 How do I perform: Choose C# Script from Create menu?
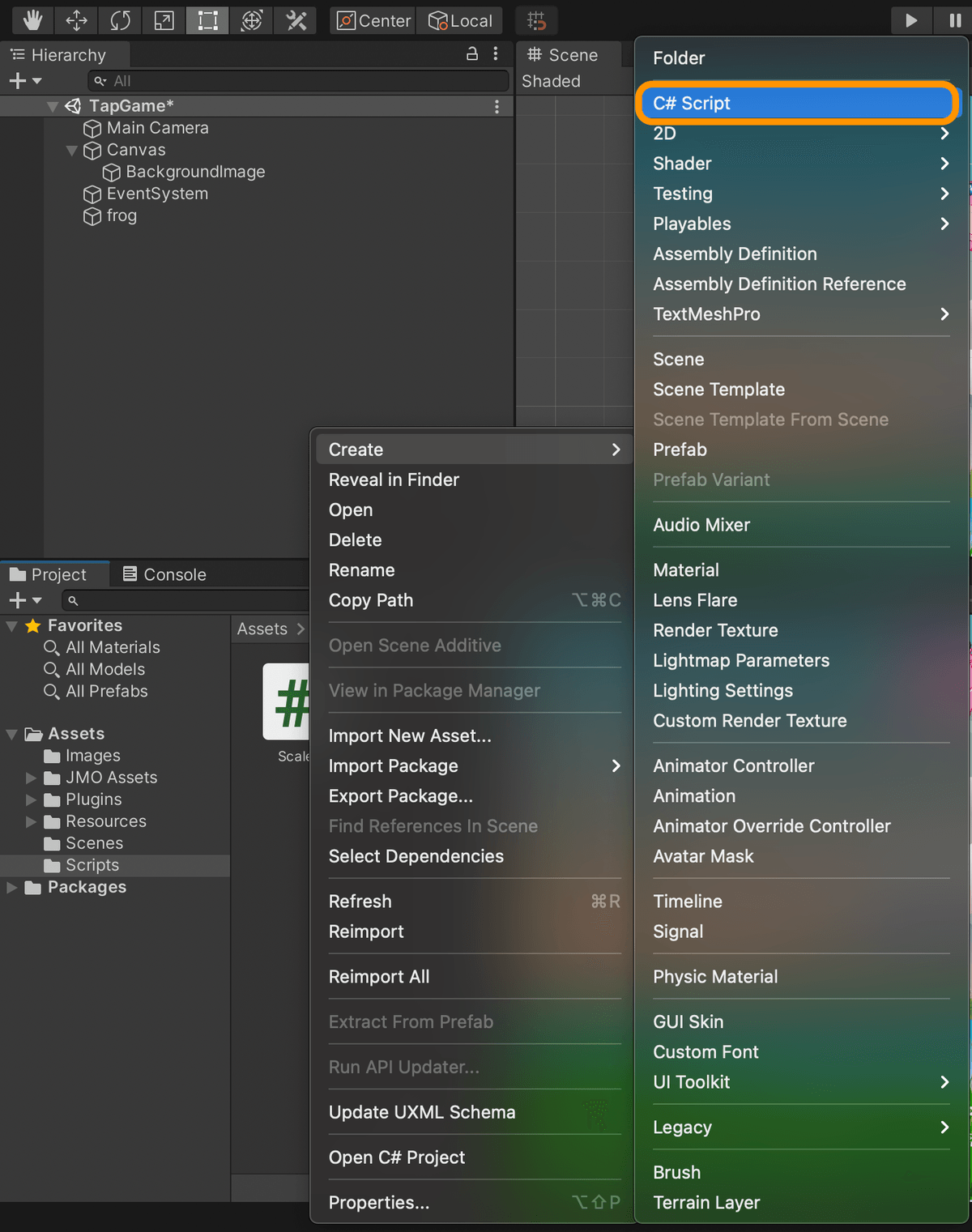coord(797,103)
